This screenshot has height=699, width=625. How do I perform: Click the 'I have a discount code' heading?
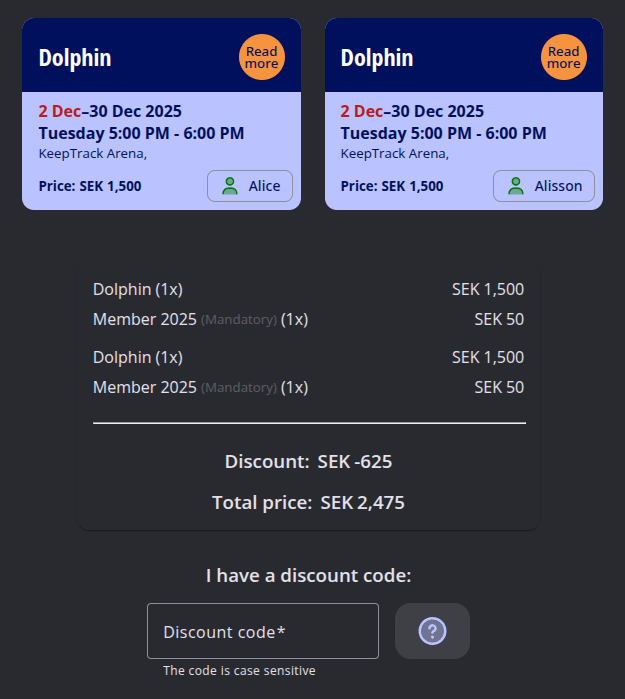(x=308, y=576)
